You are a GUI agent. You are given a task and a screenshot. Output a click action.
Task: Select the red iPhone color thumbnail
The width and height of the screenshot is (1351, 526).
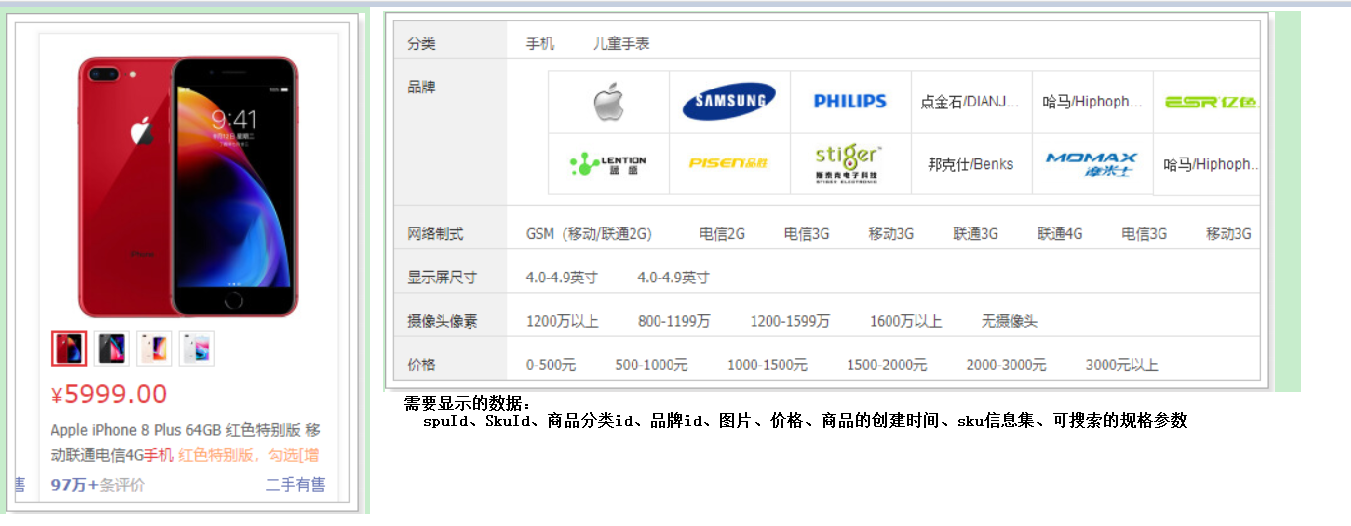click(x=69, y=348)
